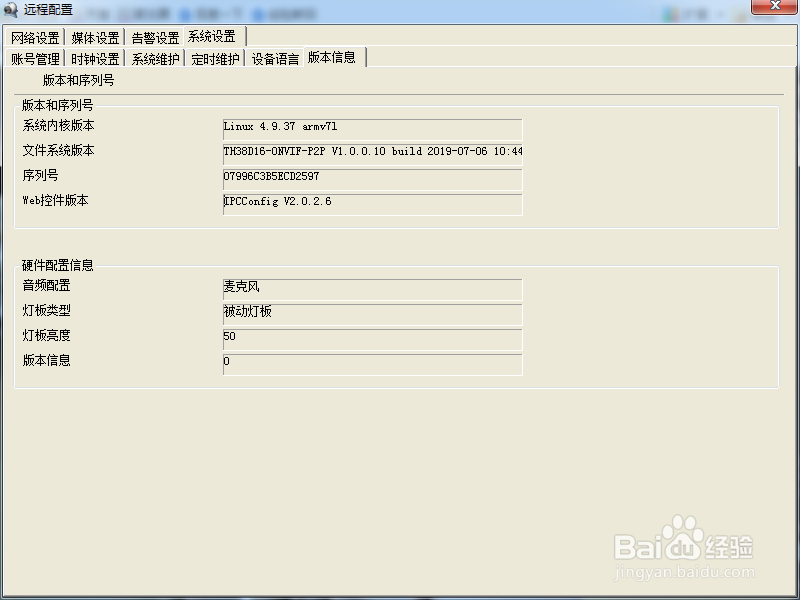
Task: Click inside the 系统内核版本 field
Action: pyautogui.click(x=372, y=129)
